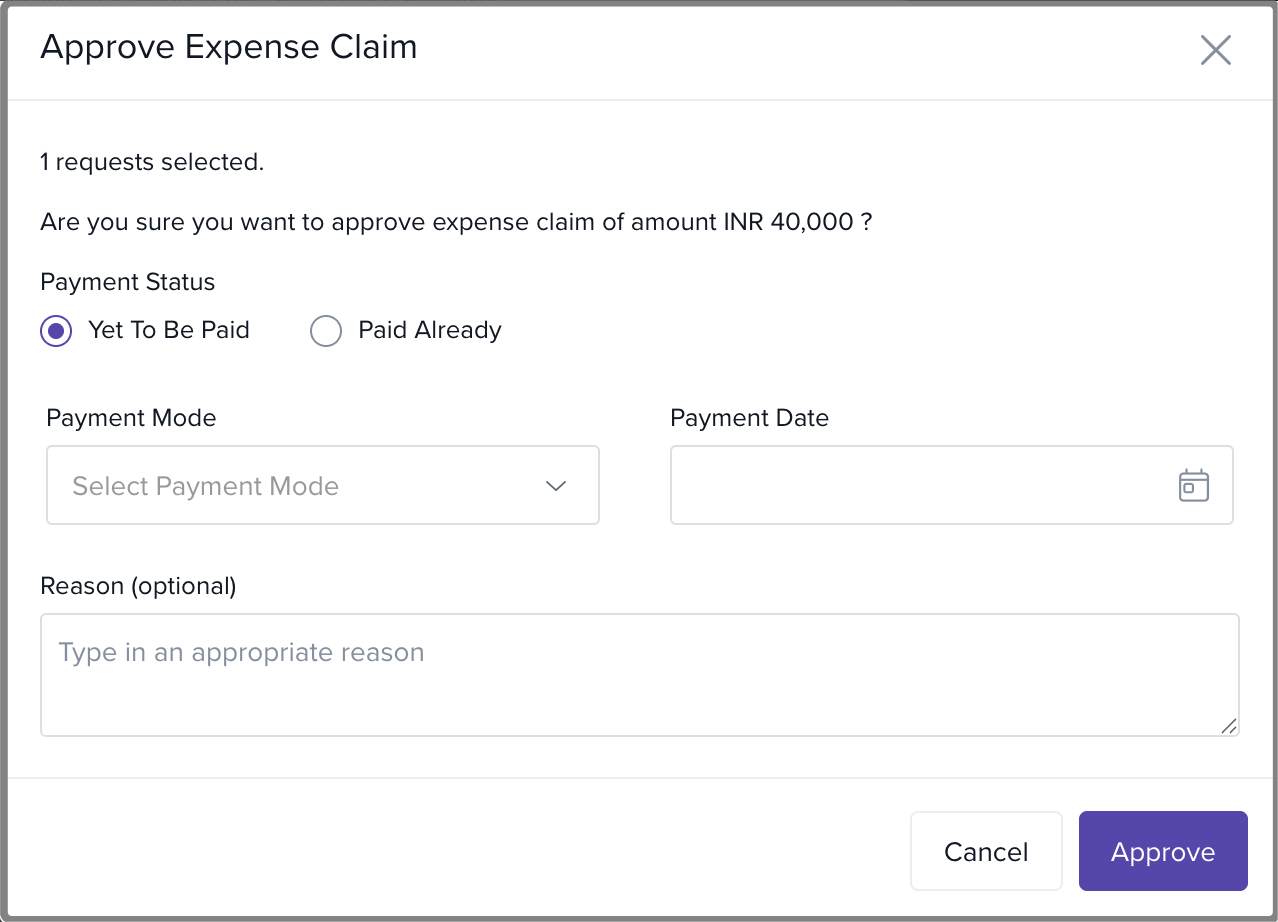
Task: Click the INR 40,000 confirmation message
Action: pos(456,222)
